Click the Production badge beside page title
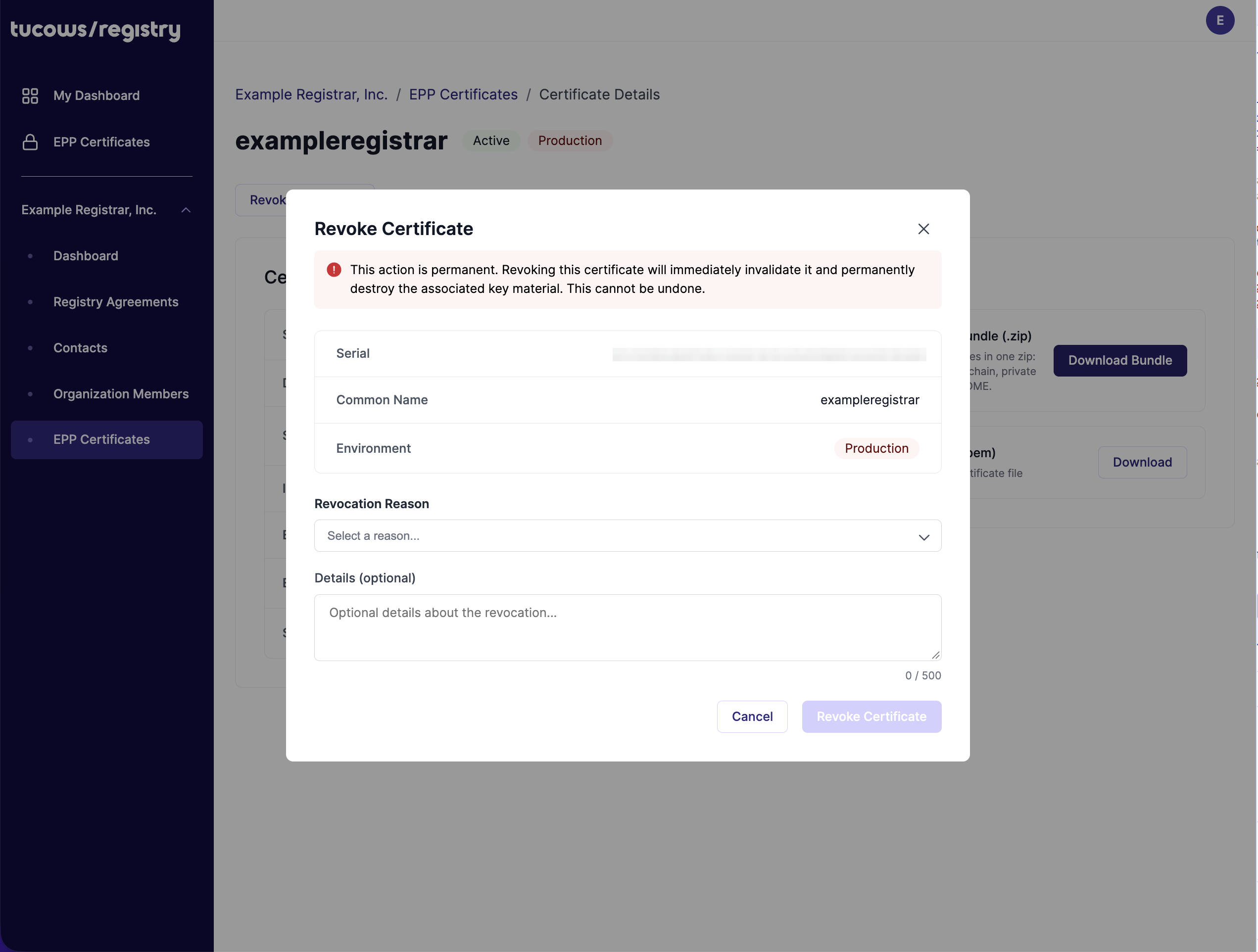Image resolution: width=1258 pixels, height=952 pixels. 569,141
